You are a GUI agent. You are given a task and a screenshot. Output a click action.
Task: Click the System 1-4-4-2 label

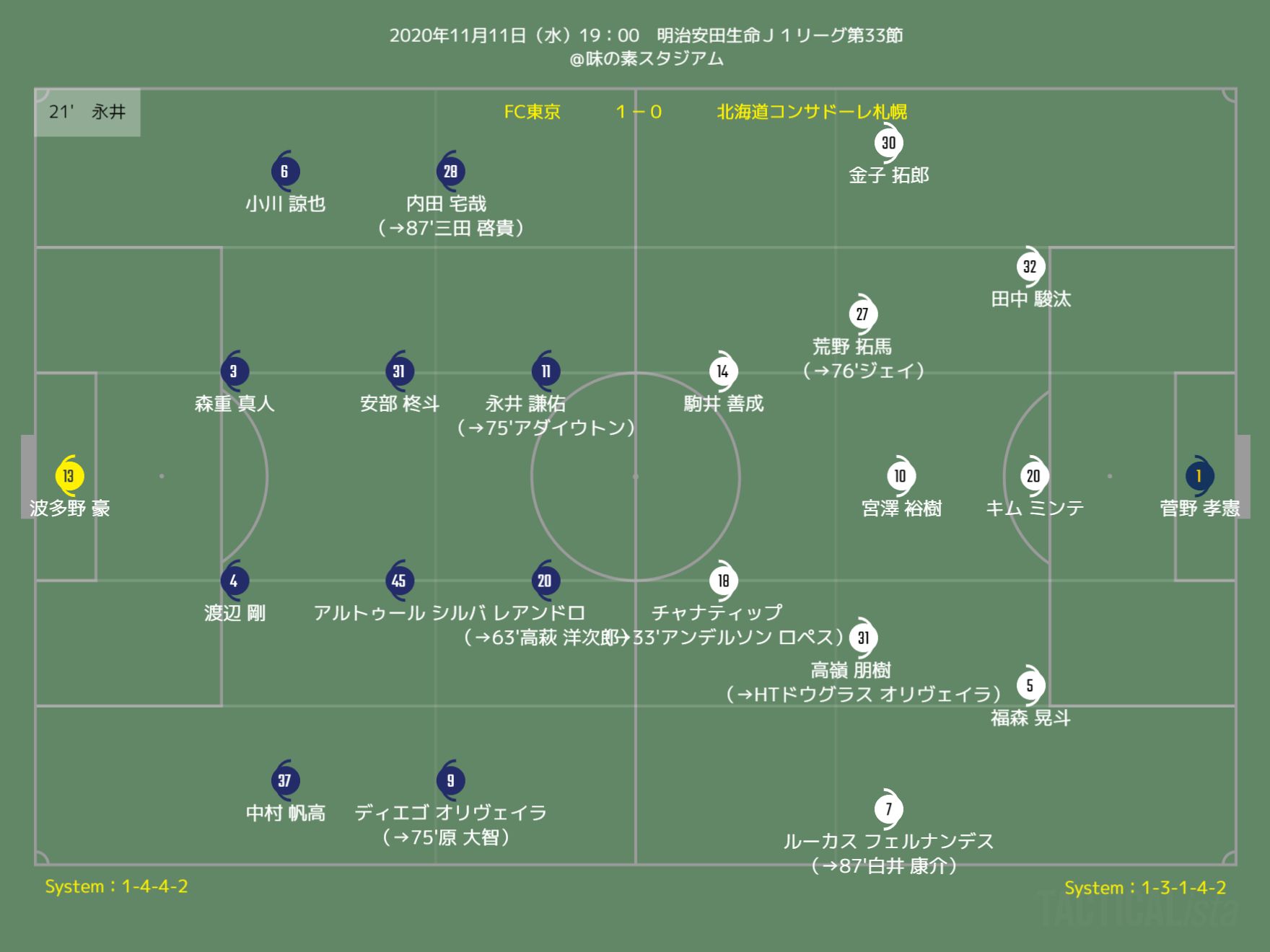pyautogui.click(x=116, y=886)
